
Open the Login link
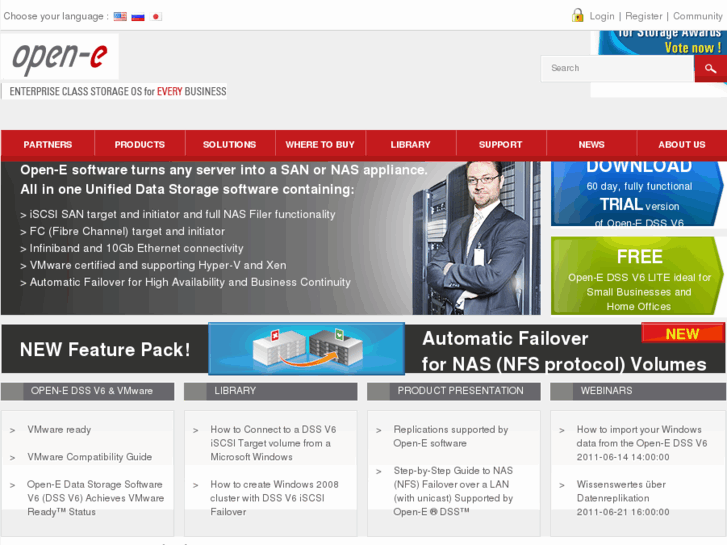pyautogui.click(x=602, y=16)
